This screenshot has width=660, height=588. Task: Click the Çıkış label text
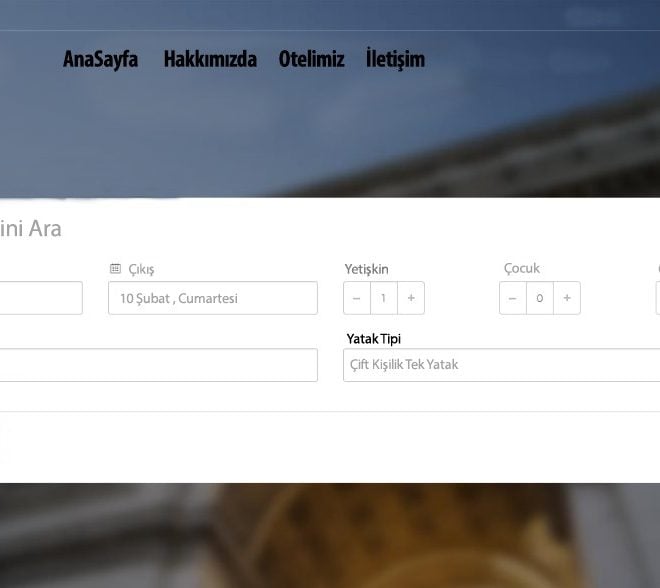[141, 269]
